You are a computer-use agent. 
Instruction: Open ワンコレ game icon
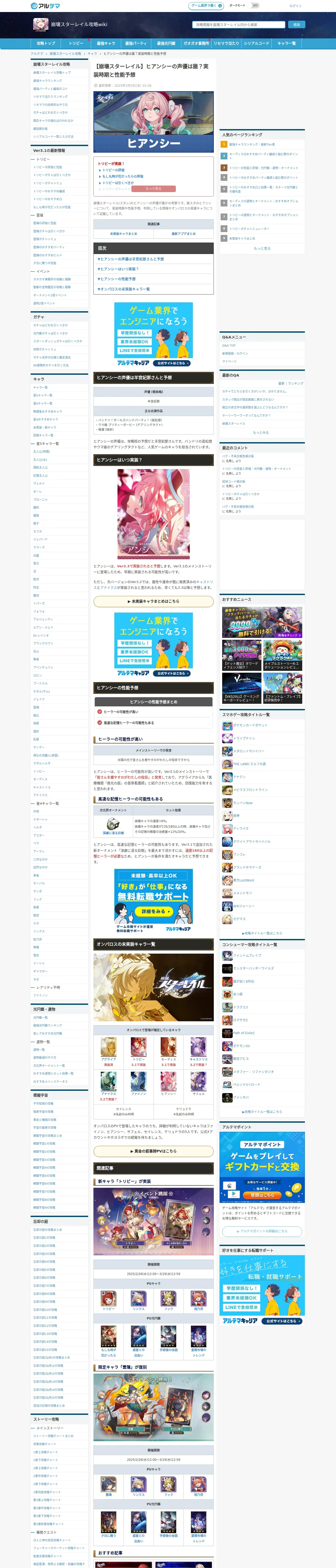coord(227,854)
